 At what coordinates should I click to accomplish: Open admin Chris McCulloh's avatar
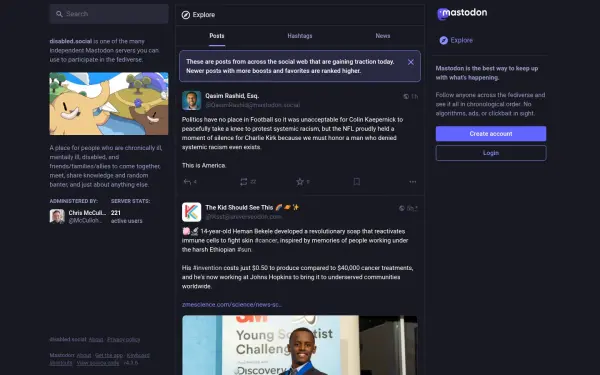[x=57, y=216]
